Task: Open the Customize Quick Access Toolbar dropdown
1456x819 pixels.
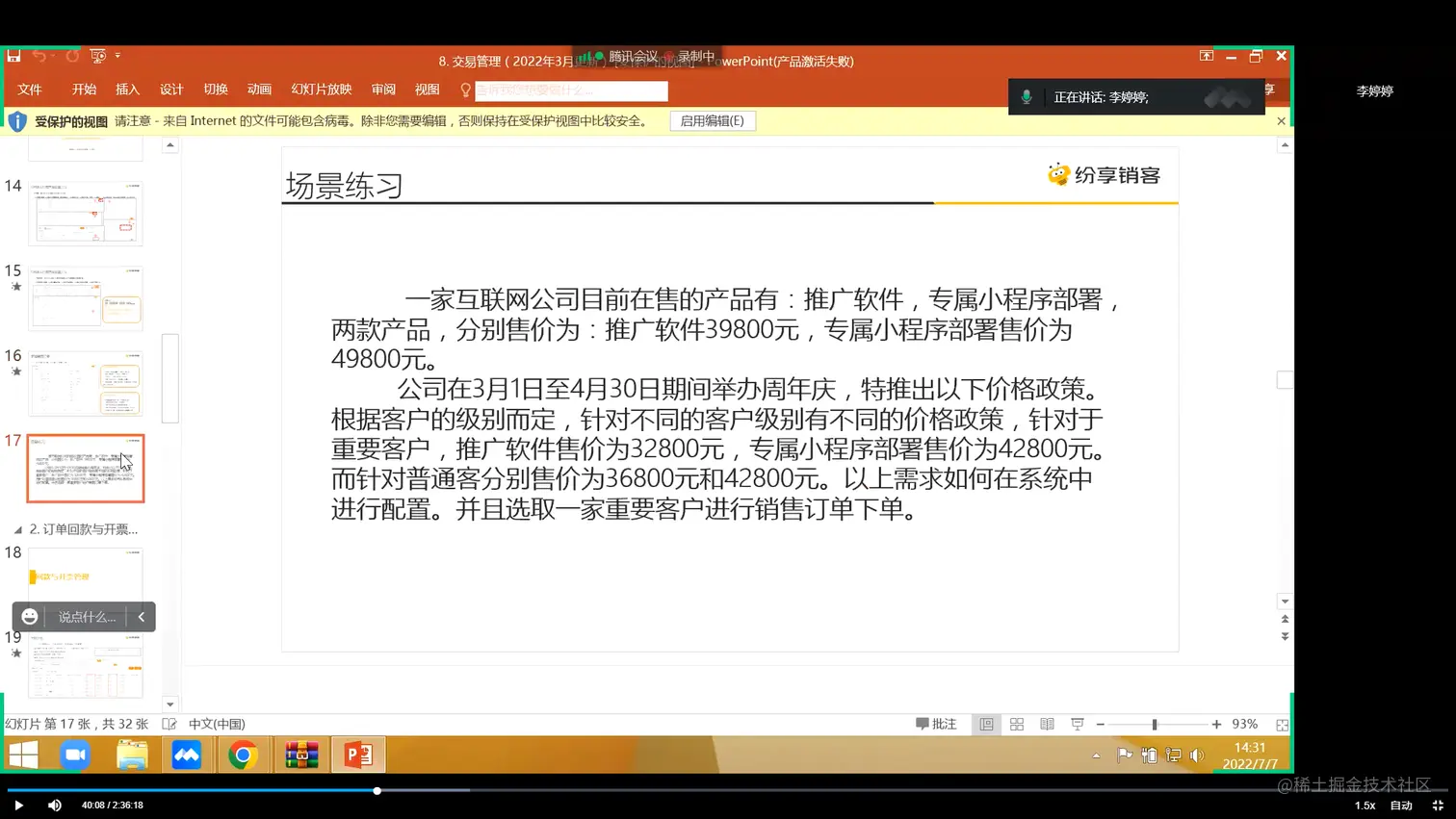Action: tap(117, 56)
